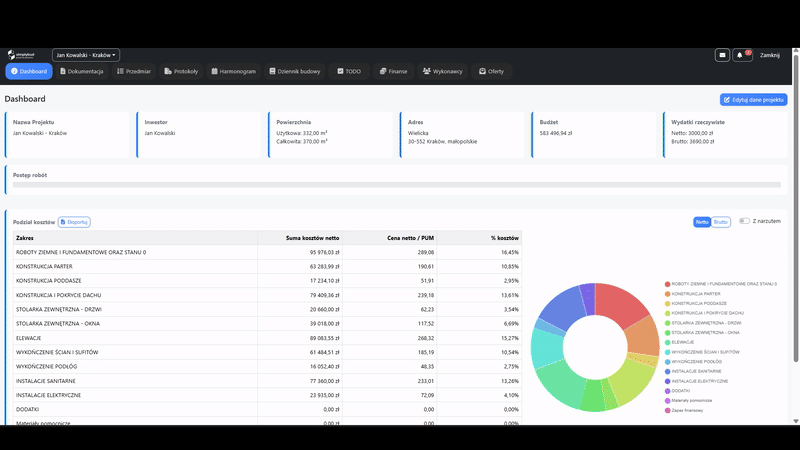The image size is (800, 450).
Task: Open the Dokumentacja tab
Action: (82, 71)
